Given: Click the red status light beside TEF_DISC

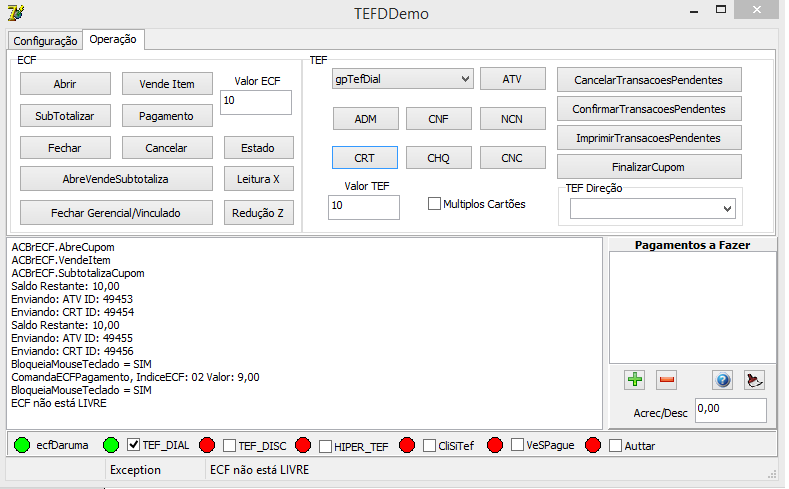Looking at the screenshot, I should [207, 445].
